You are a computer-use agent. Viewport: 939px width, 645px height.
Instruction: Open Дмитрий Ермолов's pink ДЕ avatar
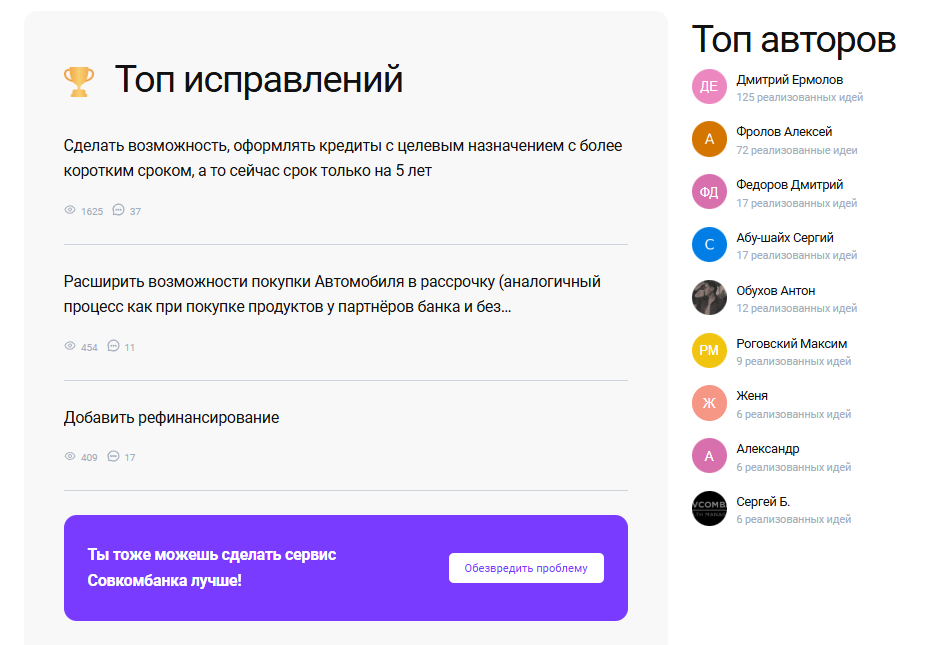pos(709,87)
